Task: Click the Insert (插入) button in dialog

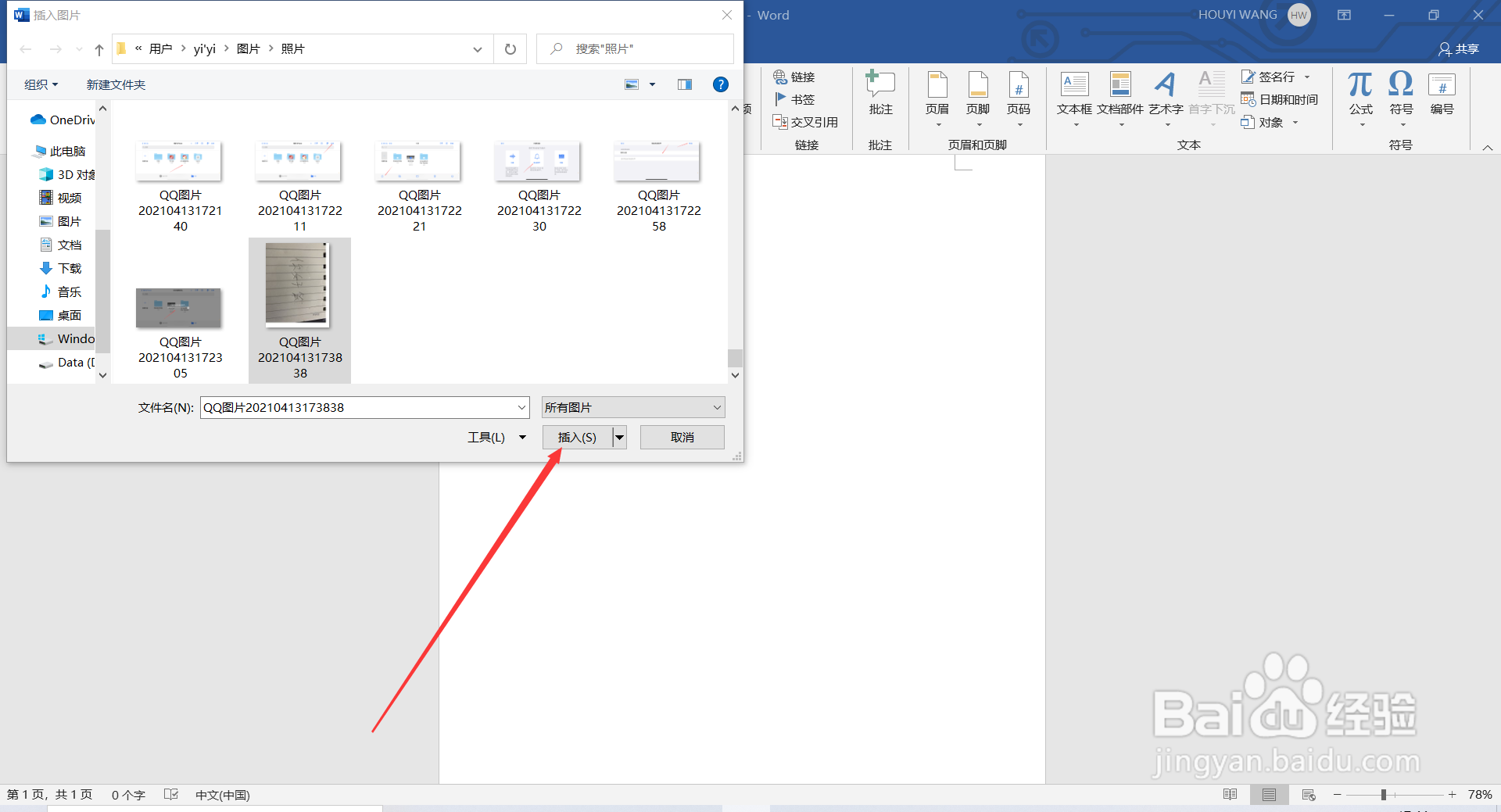Action: coord(577,437)
